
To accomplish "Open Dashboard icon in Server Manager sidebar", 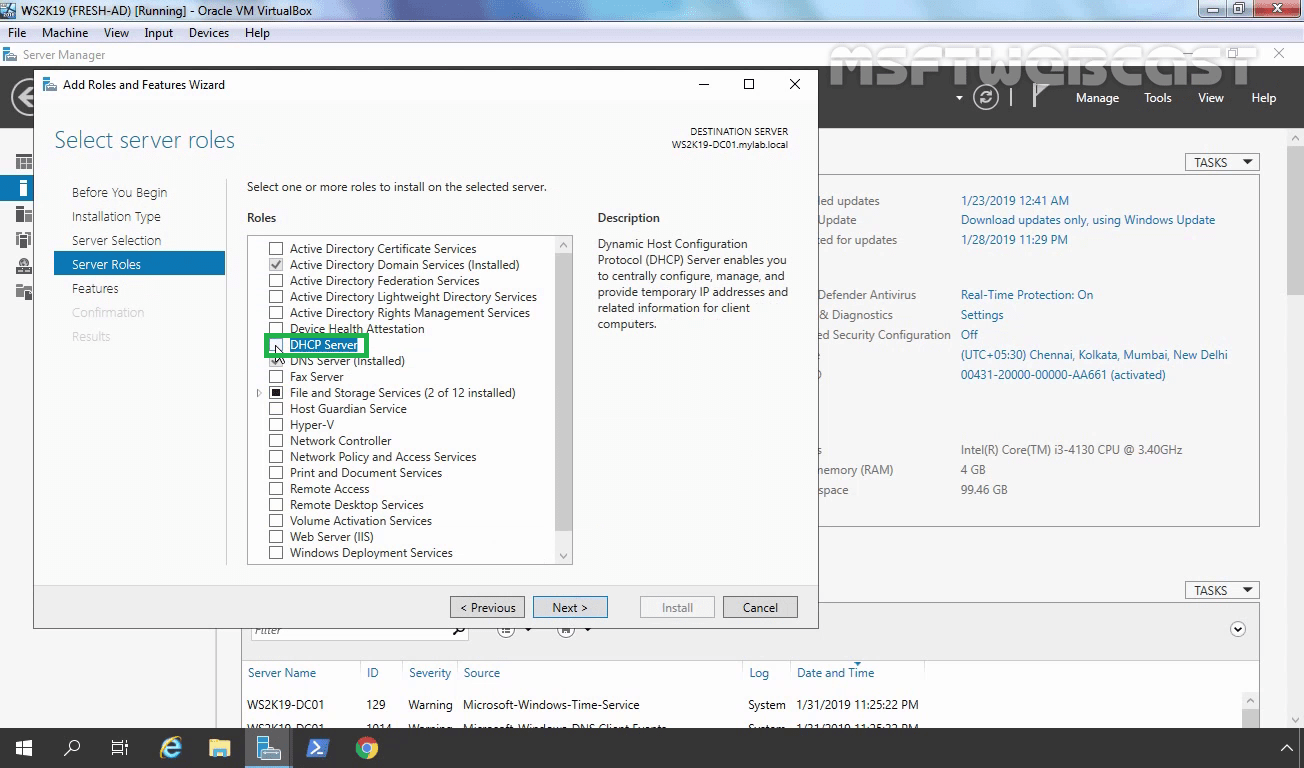I will pos(24,162).
